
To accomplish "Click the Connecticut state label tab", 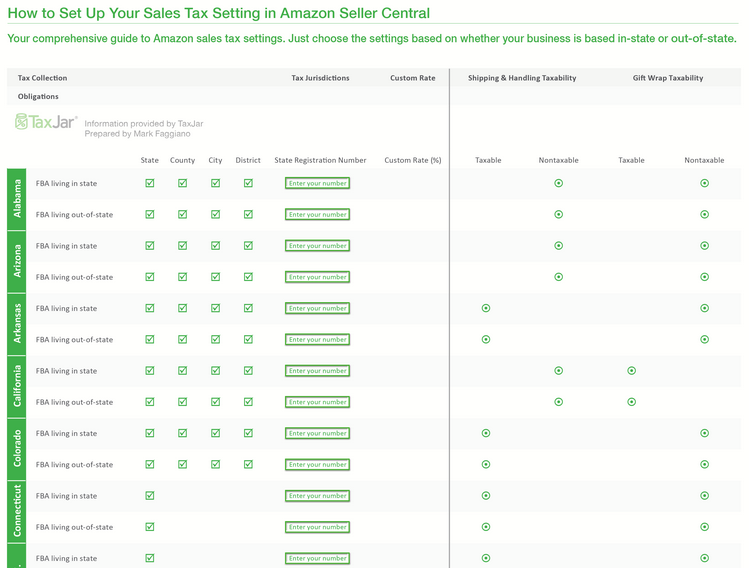I will 17,511.
